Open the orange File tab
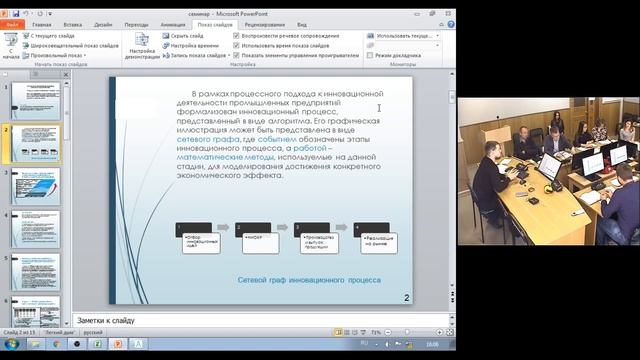The height and width of the screenshot is (360, 640). tap(12, 24)
